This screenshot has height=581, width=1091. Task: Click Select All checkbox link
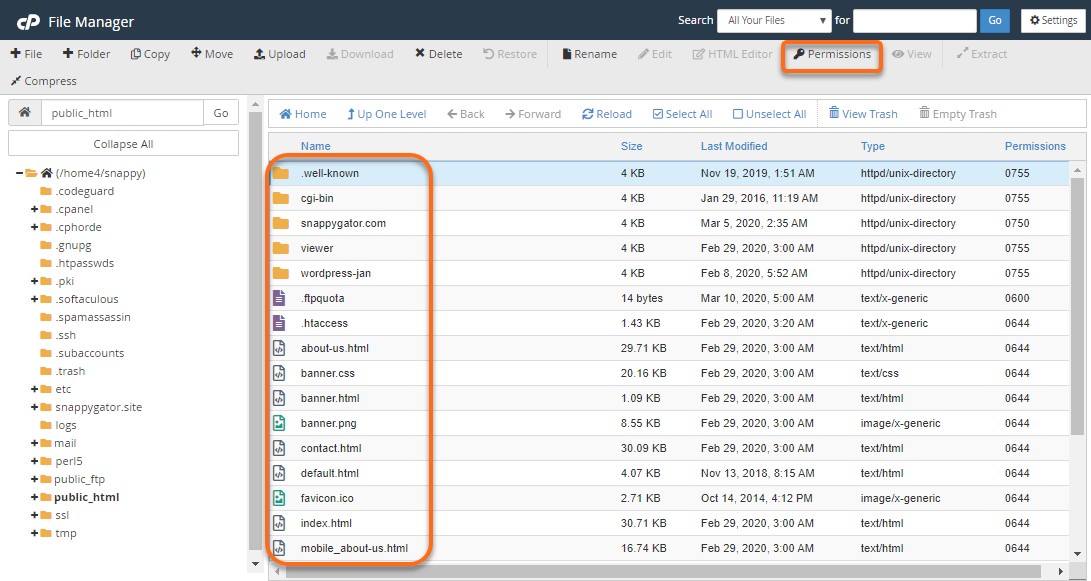click(x=682, y=113)
